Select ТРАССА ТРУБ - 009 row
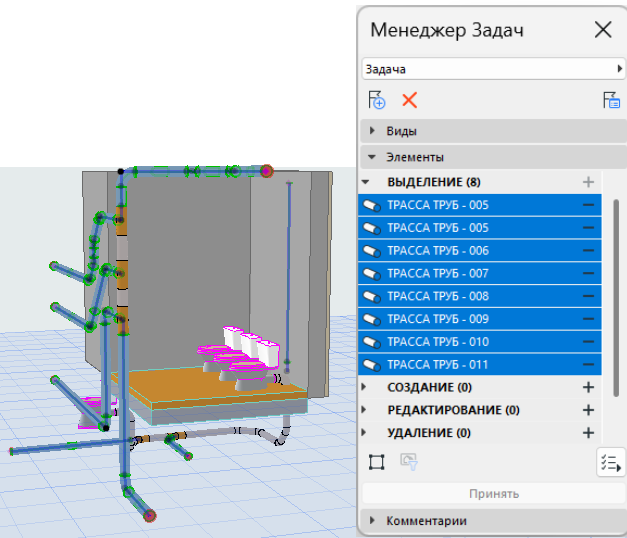627x538 pixels. 480,319
